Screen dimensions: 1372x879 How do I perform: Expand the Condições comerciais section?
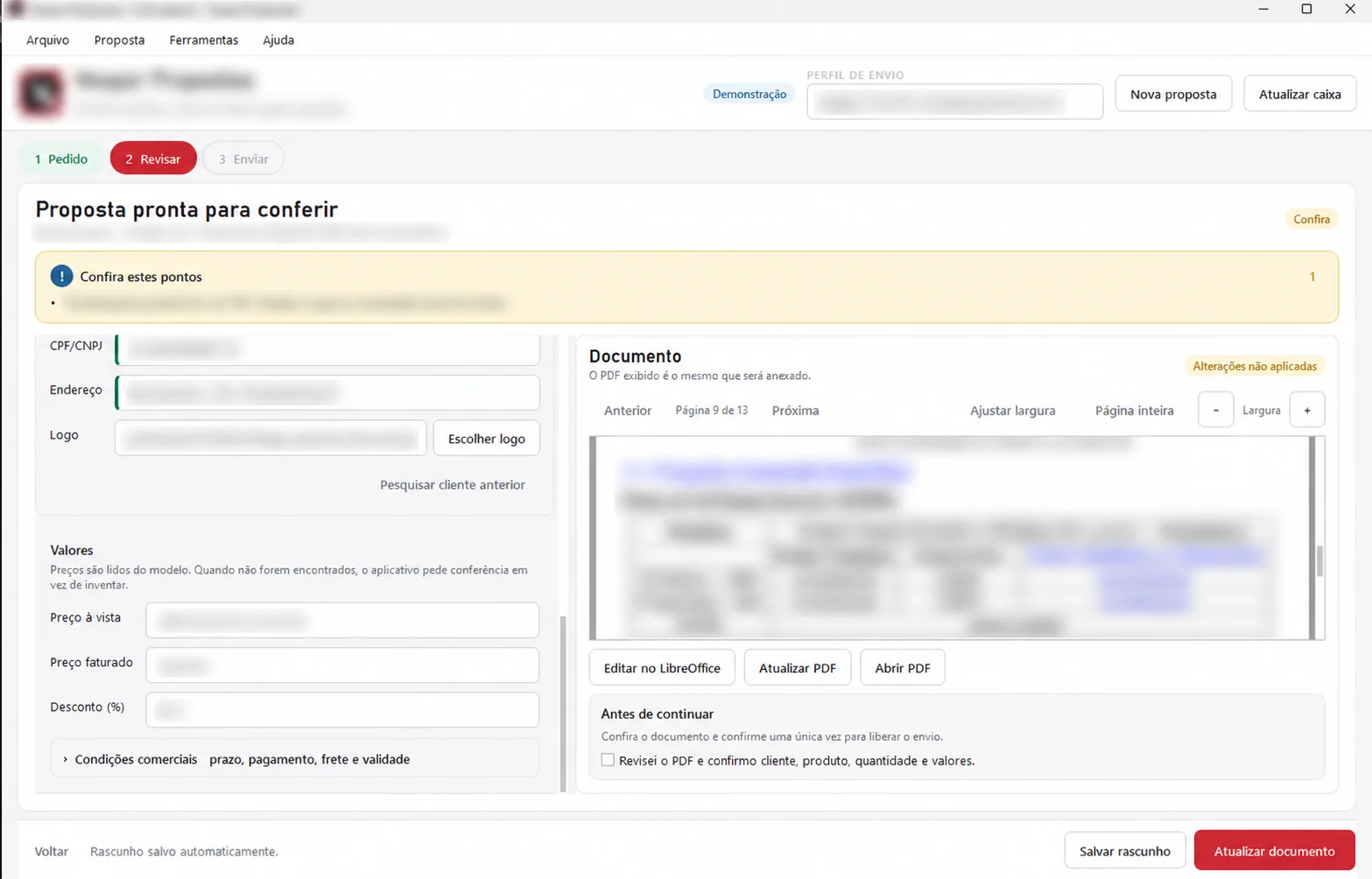pyautogui.click(x=294, y=759)
